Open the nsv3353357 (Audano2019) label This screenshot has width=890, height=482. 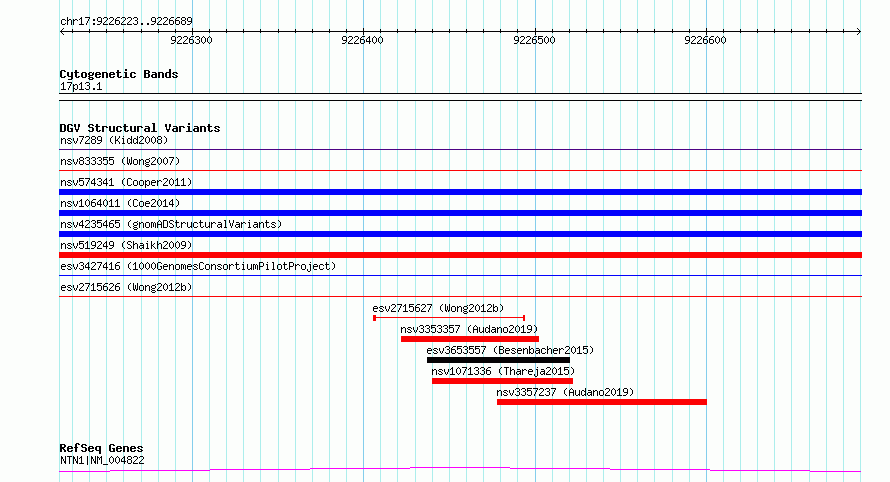469,329
